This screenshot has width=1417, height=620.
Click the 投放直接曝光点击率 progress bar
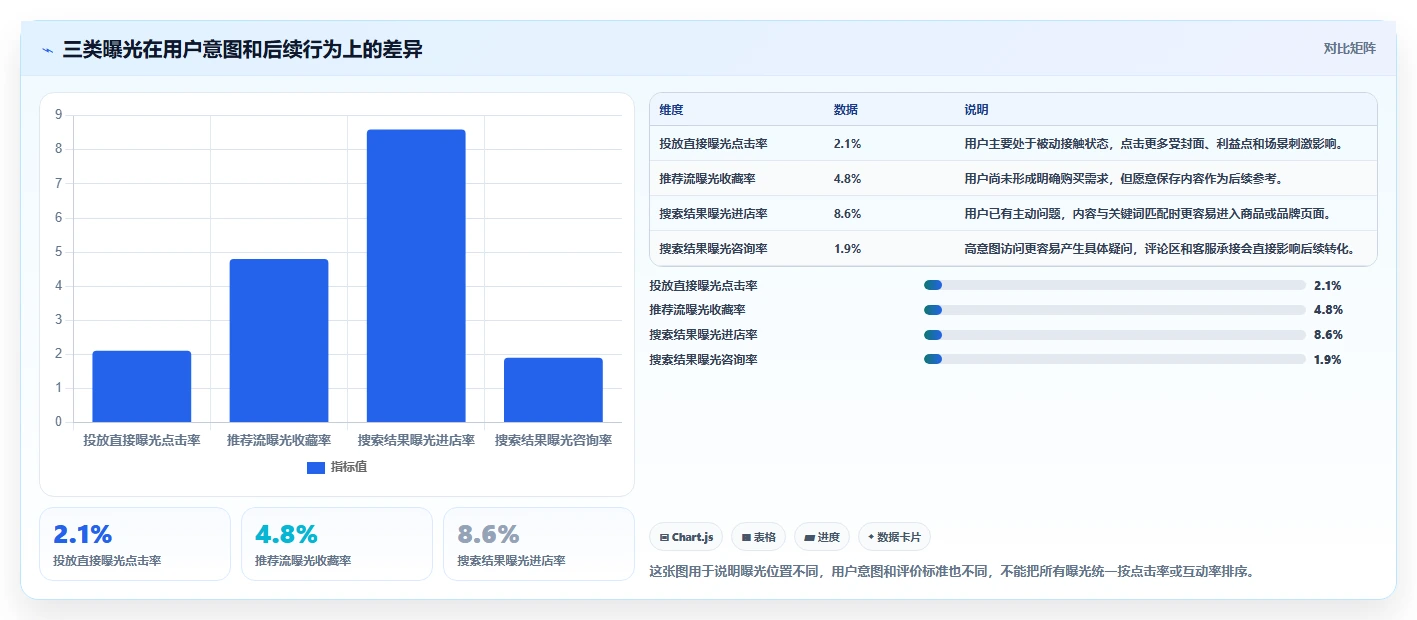1115,285
